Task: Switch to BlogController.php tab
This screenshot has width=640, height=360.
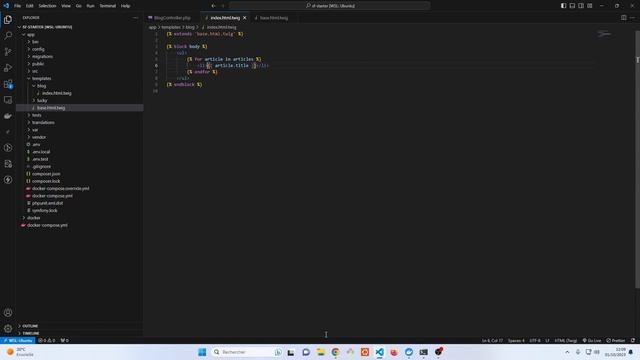Action: click(x=172, y=18)
